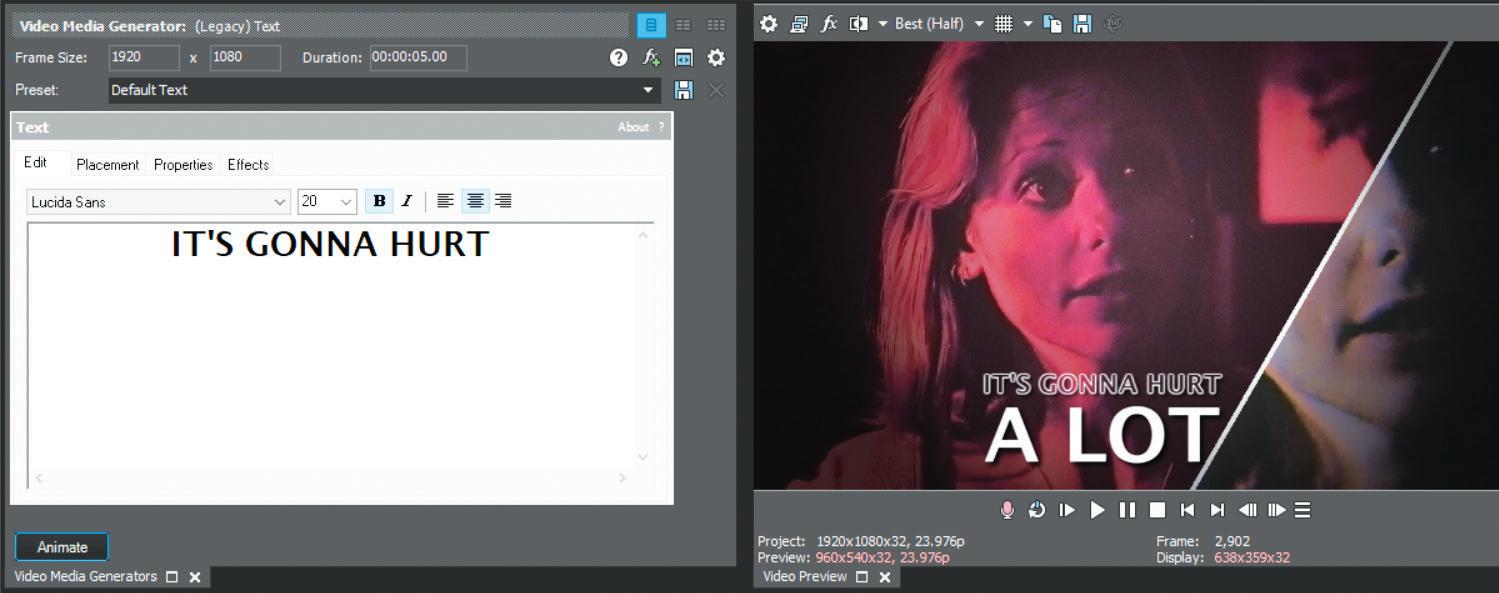1499x593 pixels.
Task: Open Split Screen View dropdown arrow
Action: 883,24
